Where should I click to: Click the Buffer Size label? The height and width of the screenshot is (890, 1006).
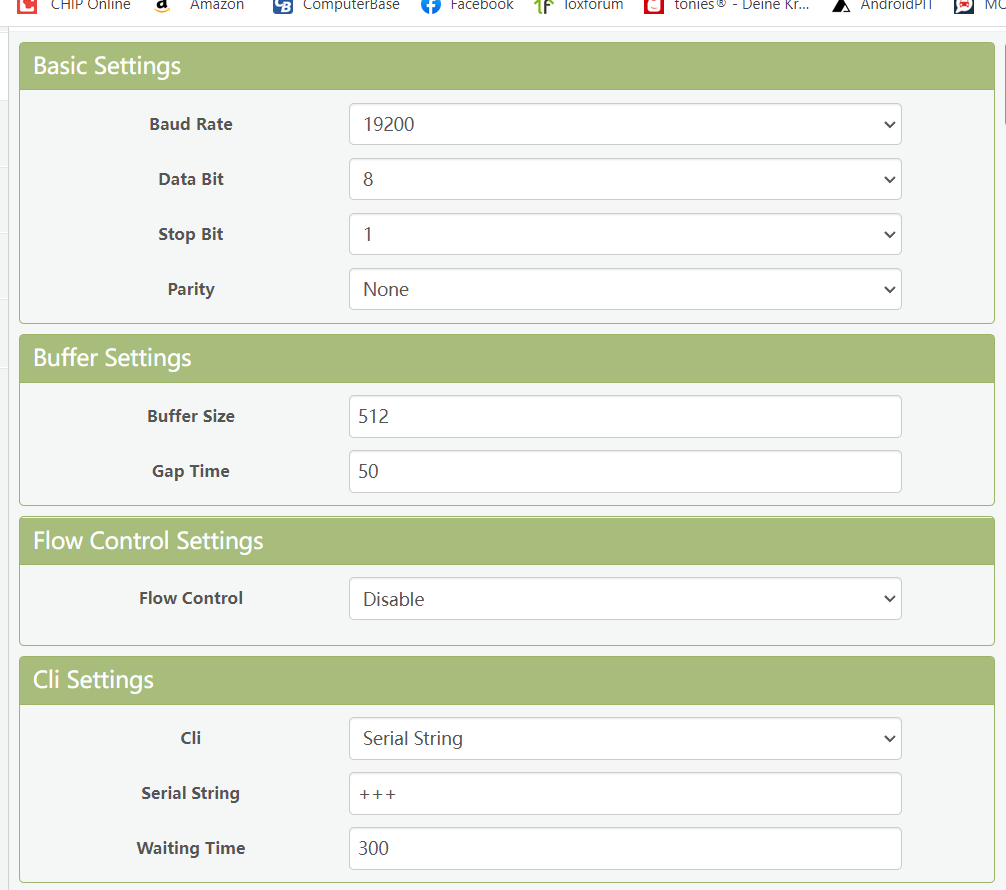point(191,416)
